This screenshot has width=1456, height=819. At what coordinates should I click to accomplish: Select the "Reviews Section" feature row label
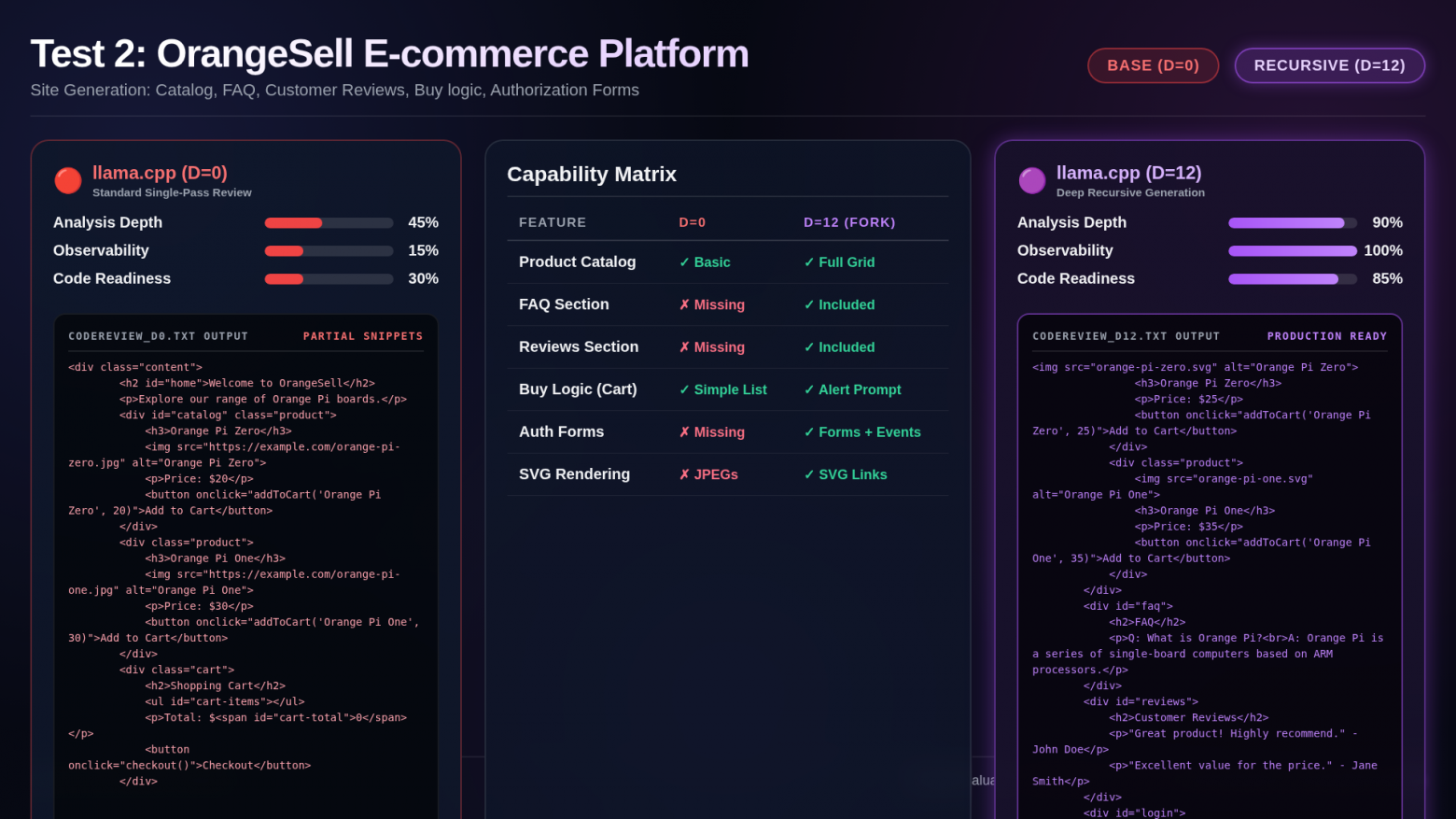click(579, 347)
